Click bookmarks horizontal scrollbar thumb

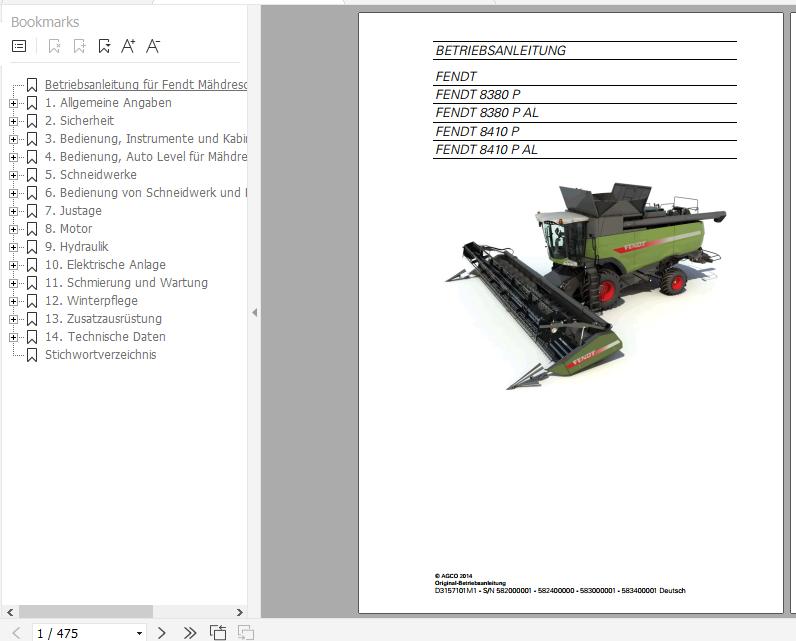[x=85, y=612]
